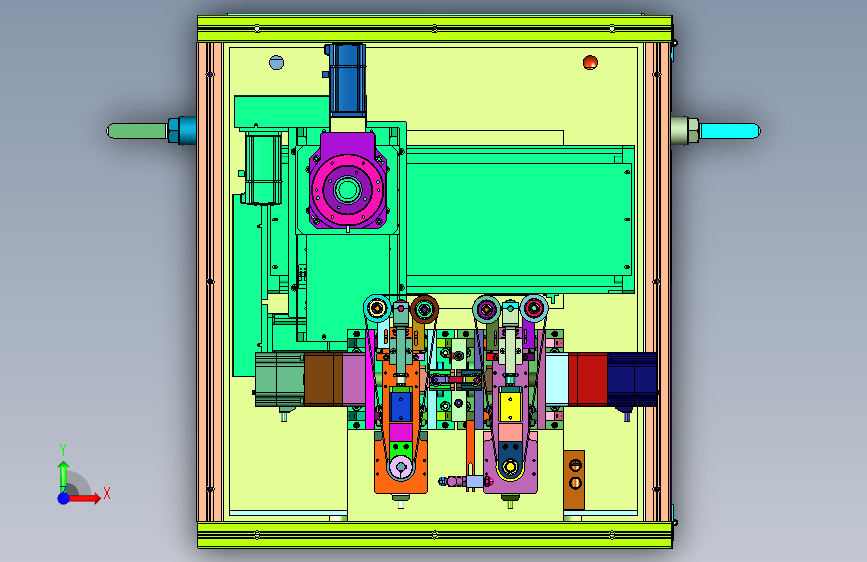Viewport: 867px width, 562px height.
Task: Select the top yellow-green aluminum extrusion rail
Action: click(435, 28)
